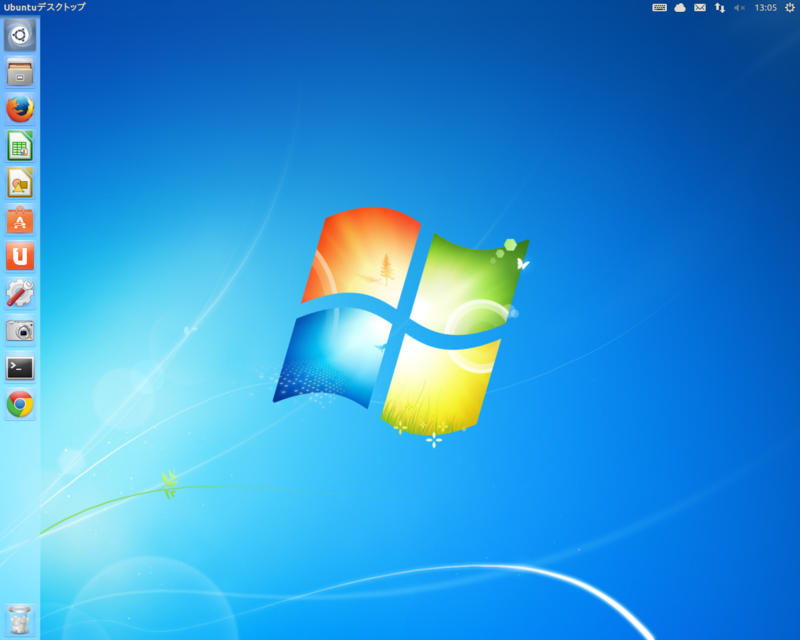Screen dimensions: 800x640
Task: Open the Screenshot camera tool
Action: point(18,331)
